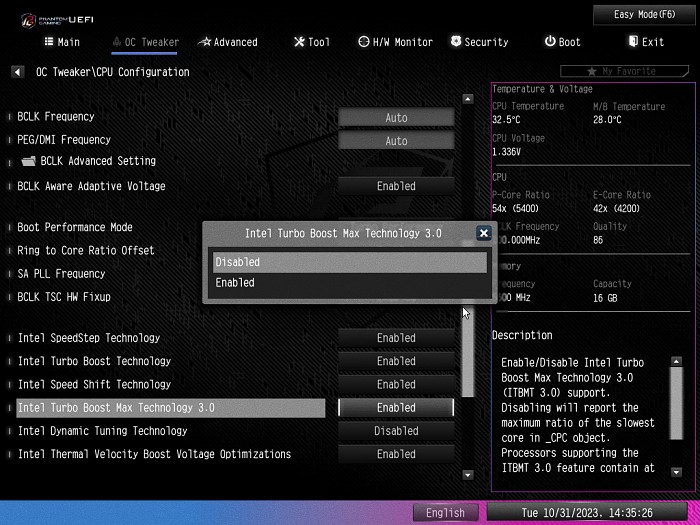
Task: Open PEG/DMI Frequency Auto value box
Action: point(396,141)
